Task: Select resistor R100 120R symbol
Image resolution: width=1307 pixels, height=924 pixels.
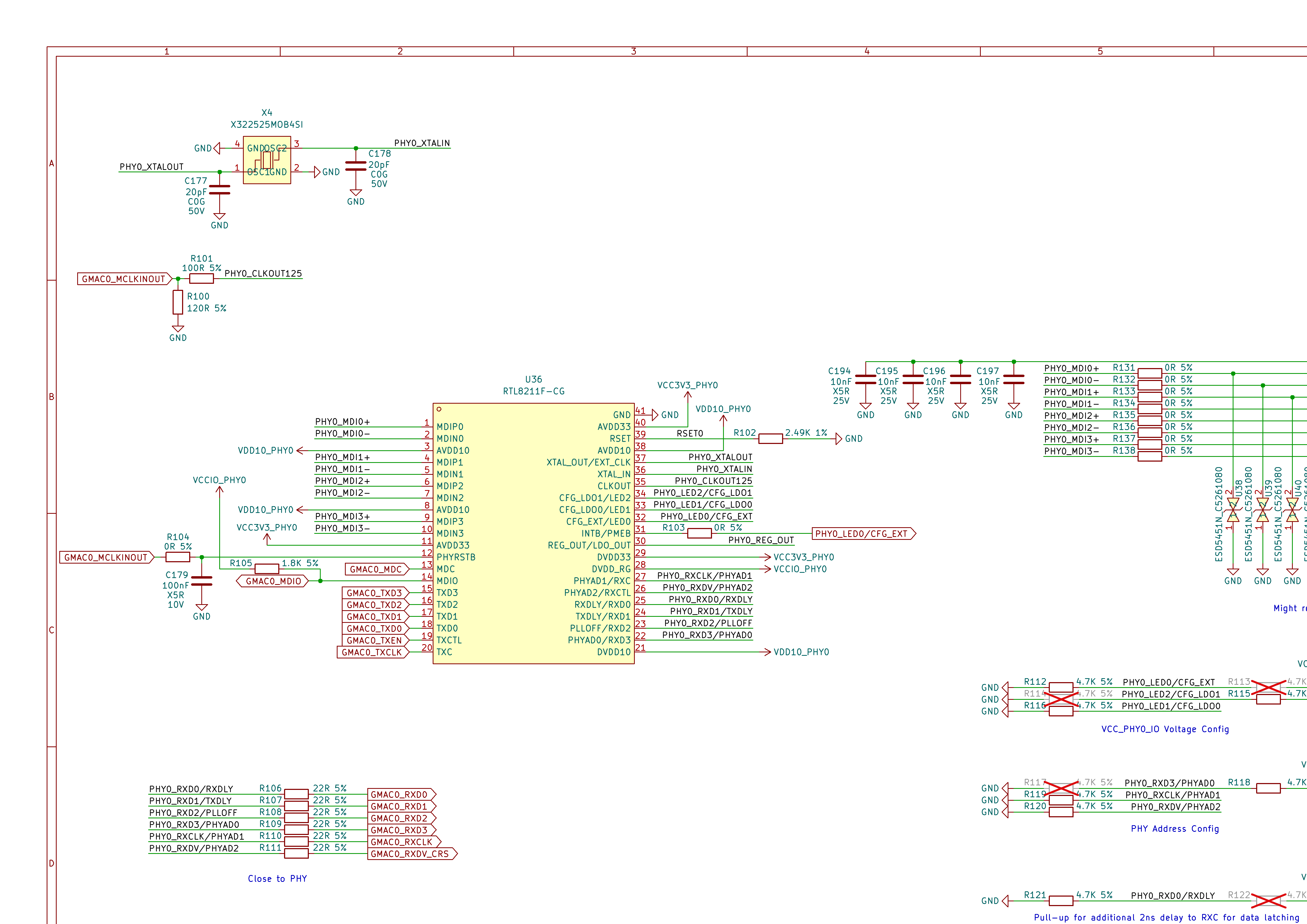Action: 178,302
